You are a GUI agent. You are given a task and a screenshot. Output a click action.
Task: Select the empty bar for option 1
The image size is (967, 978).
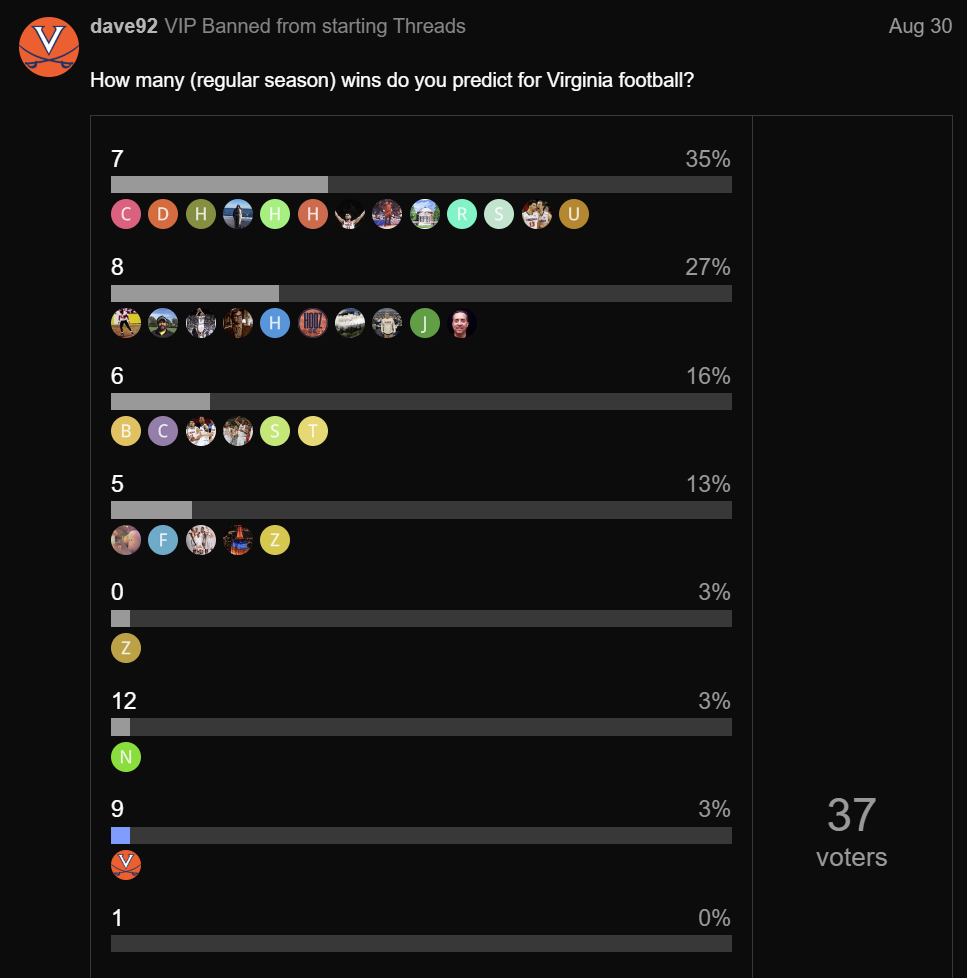[421, 944]
